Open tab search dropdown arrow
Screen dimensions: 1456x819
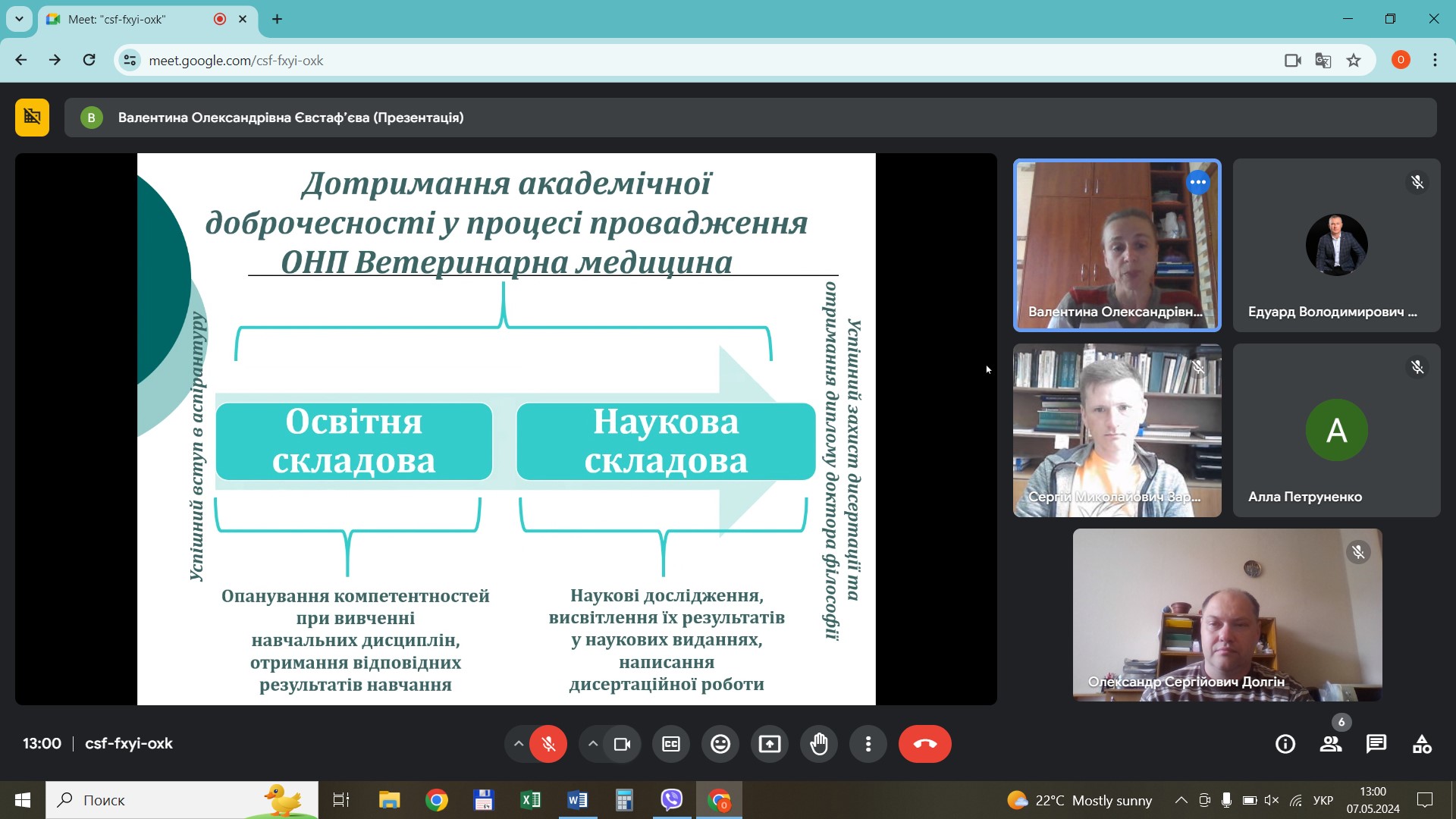pyautogui.click(x=20, y=19)
